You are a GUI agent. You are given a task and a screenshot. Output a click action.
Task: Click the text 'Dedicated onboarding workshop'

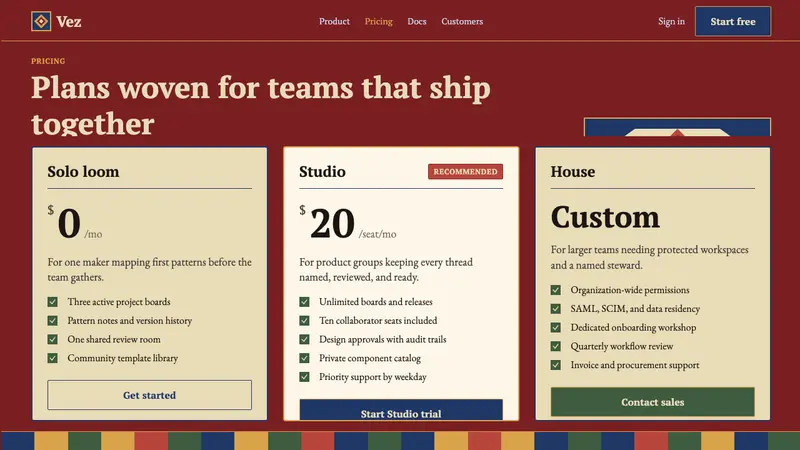coord(633,328)
